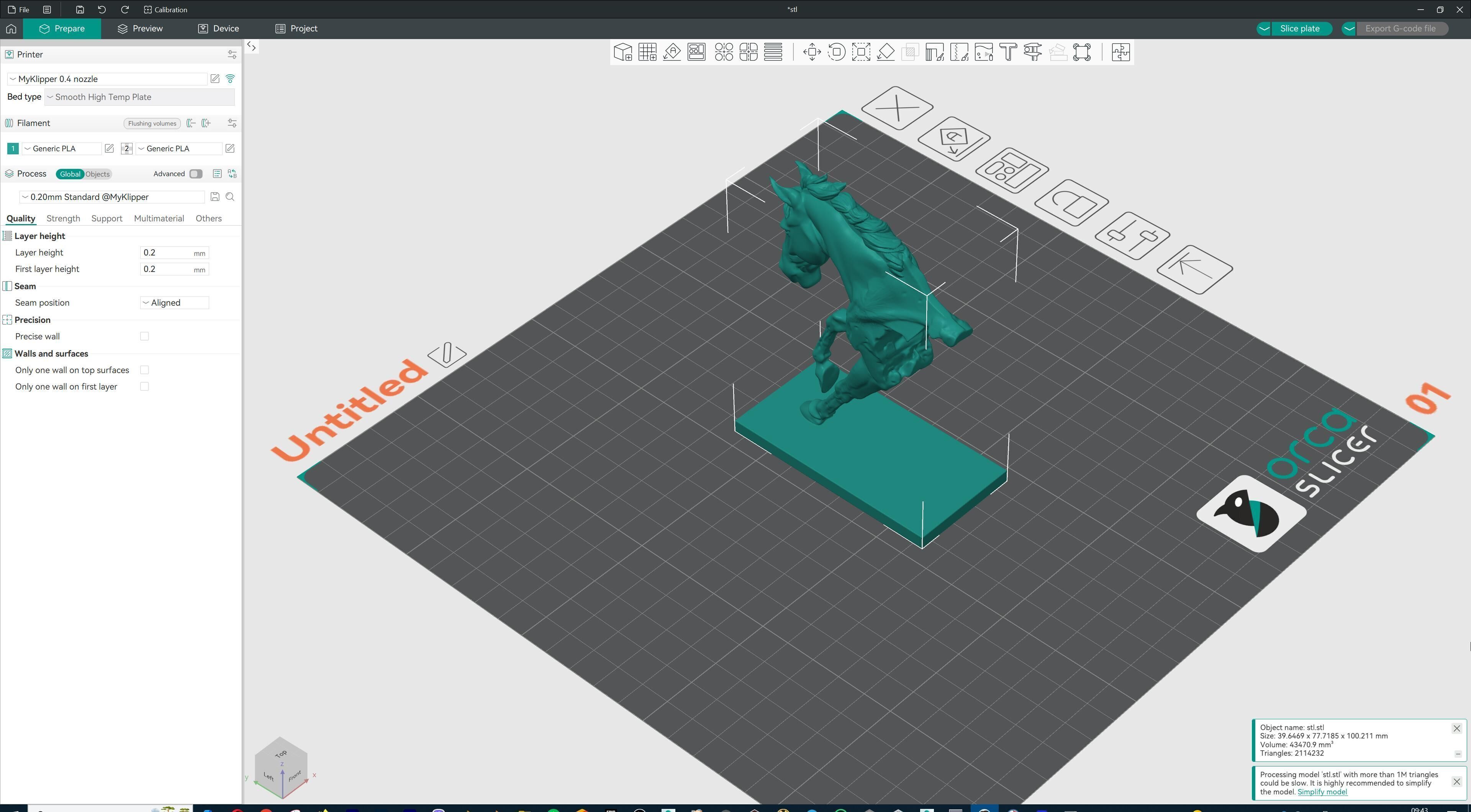Screen dimensions: 1471x812
Task: Click the Add model cube icon
Action: pos(622,52)
